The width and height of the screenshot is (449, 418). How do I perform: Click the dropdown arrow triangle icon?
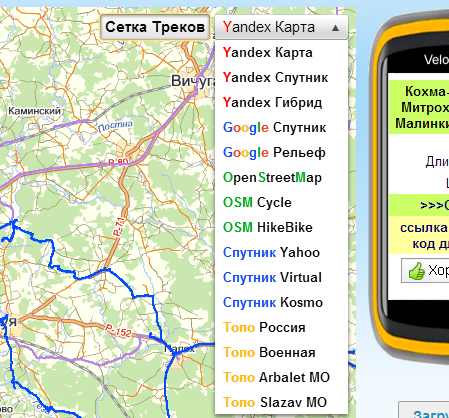(x=335, y=28)
